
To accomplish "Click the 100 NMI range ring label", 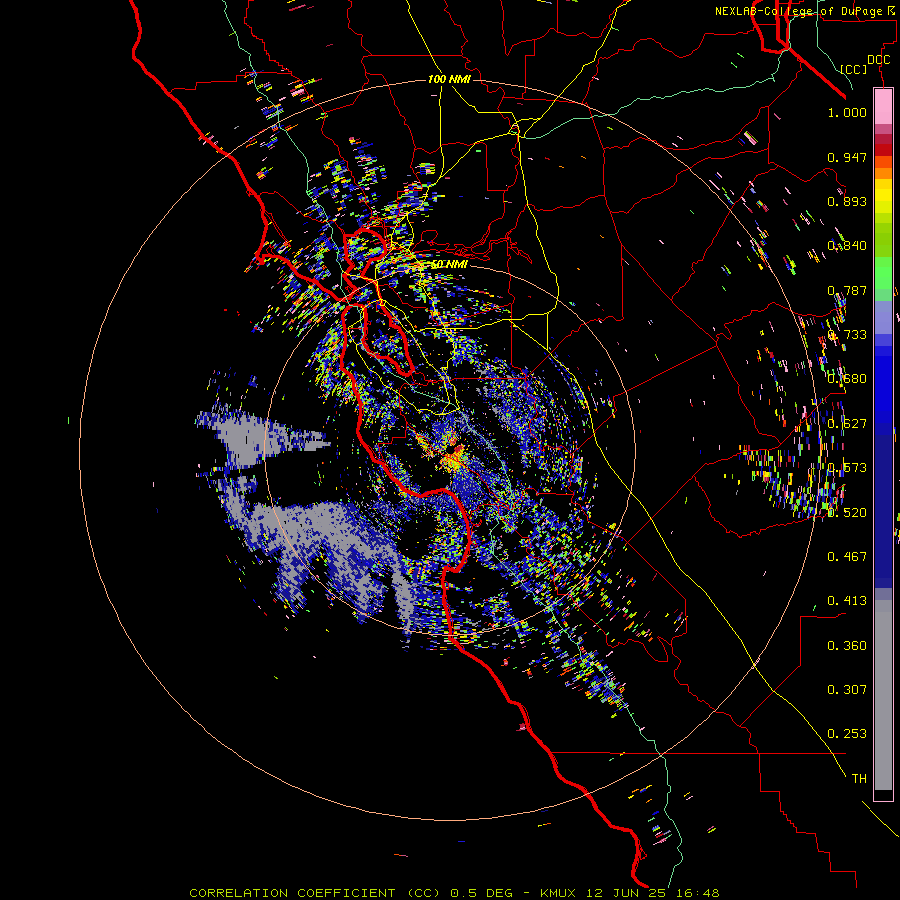I will point(449,79).
